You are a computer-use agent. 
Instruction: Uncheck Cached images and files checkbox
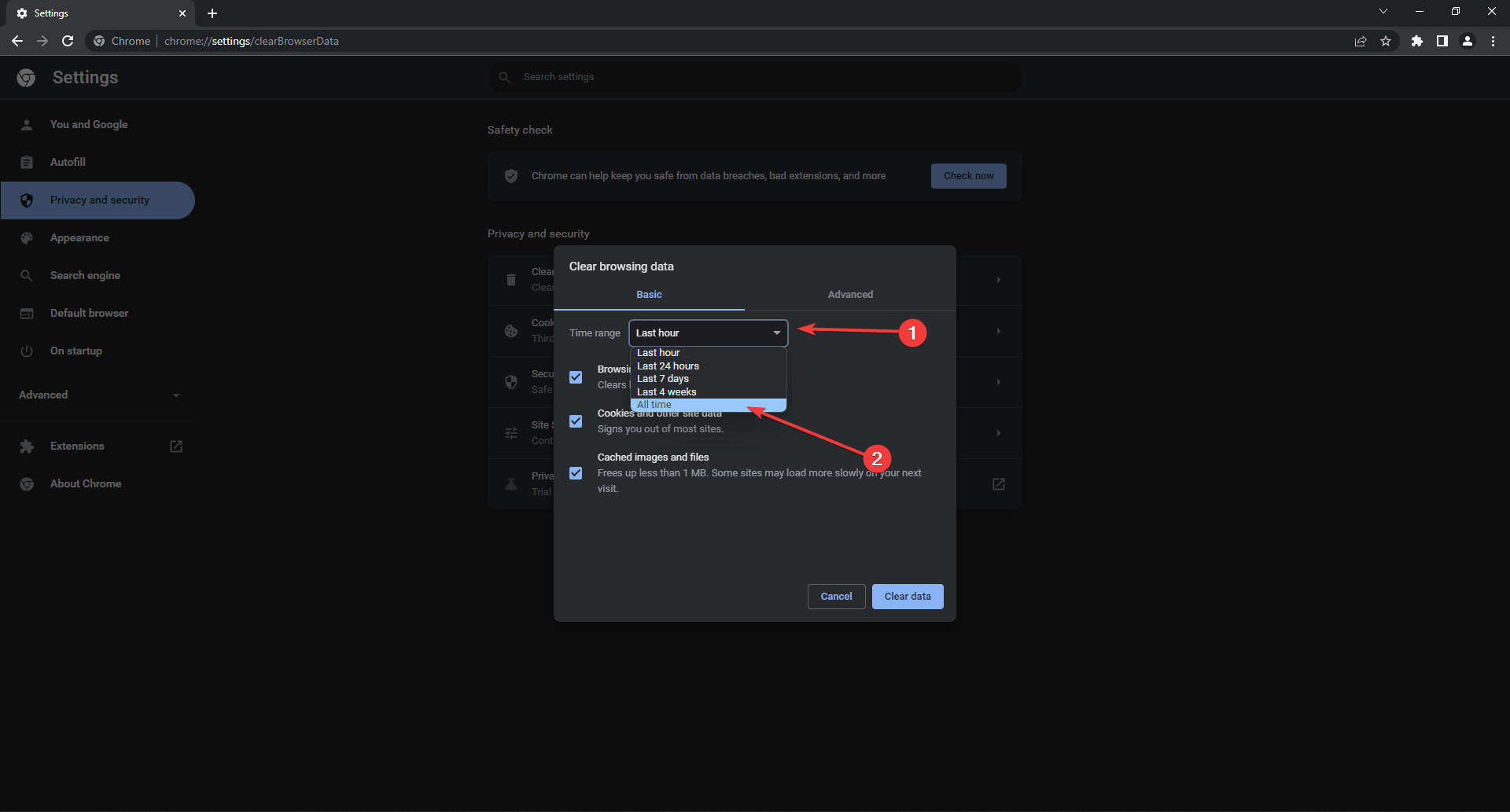click(576, 473)
